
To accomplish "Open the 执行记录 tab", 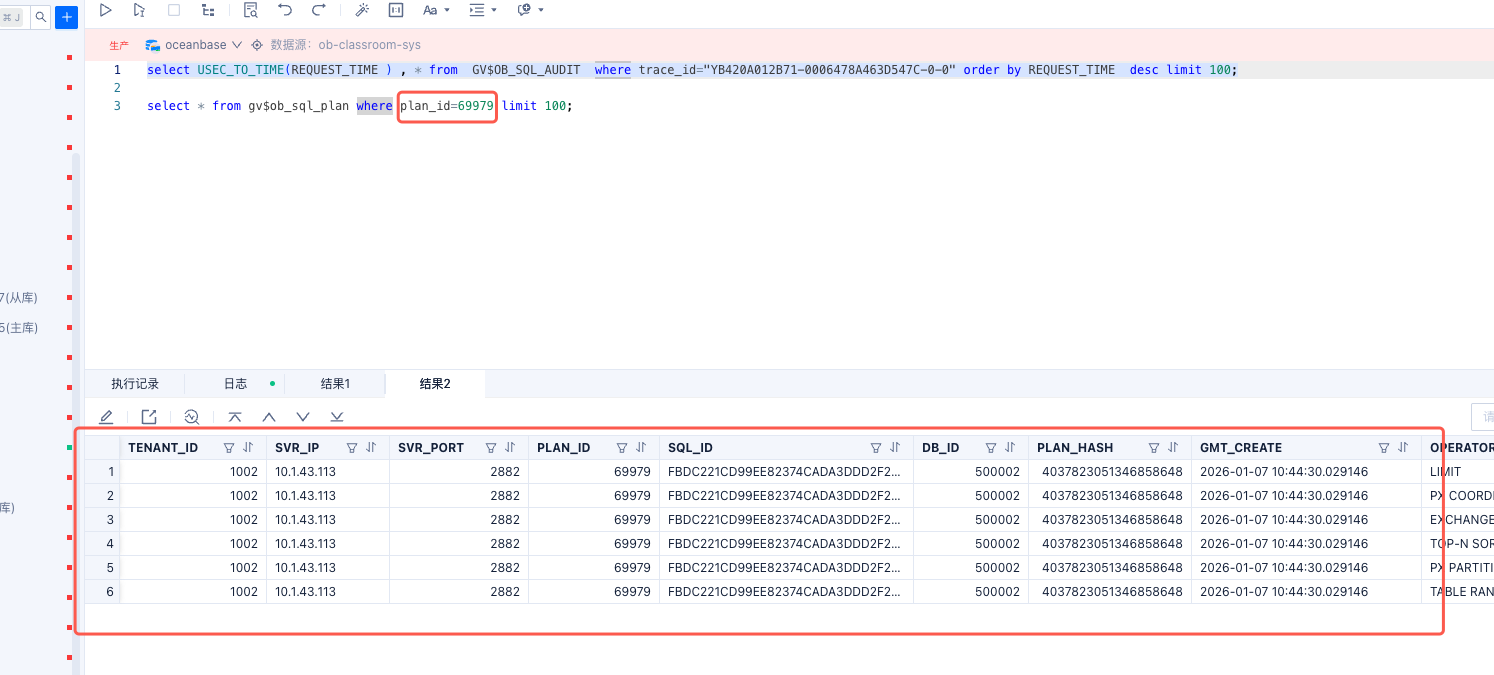I will click(x=135, y=384).
